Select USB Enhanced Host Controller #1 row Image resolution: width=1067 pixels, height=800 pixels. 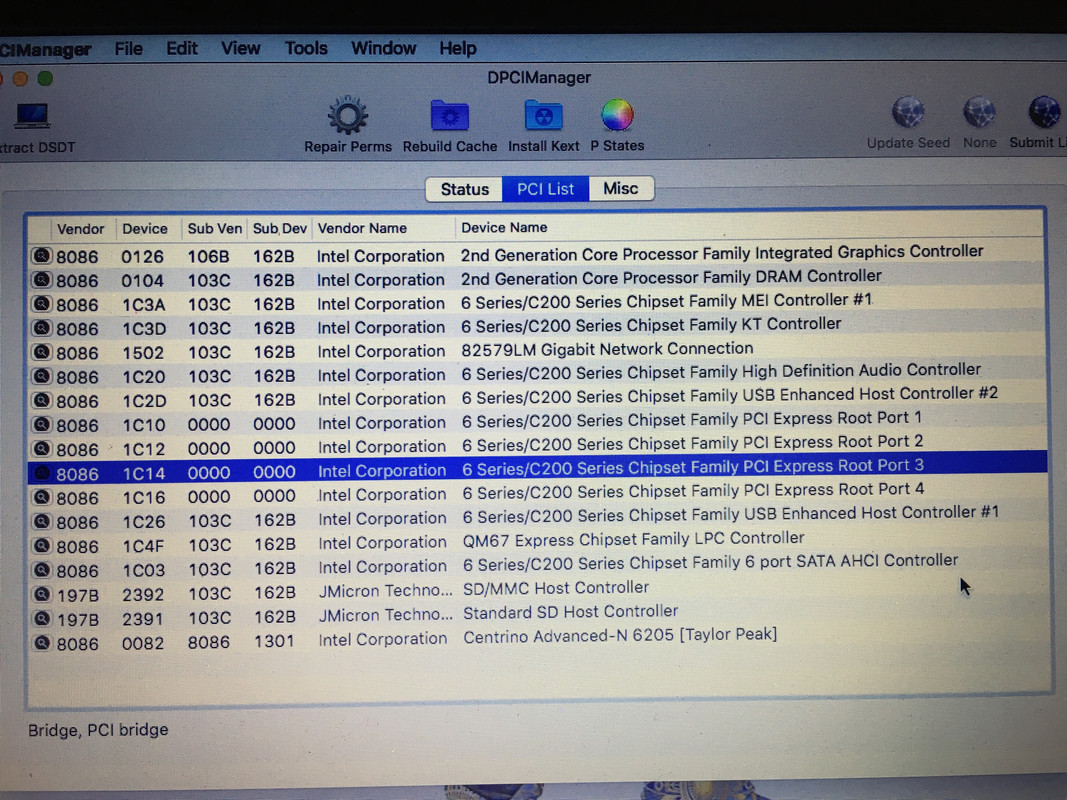click(x=536, y=519)
